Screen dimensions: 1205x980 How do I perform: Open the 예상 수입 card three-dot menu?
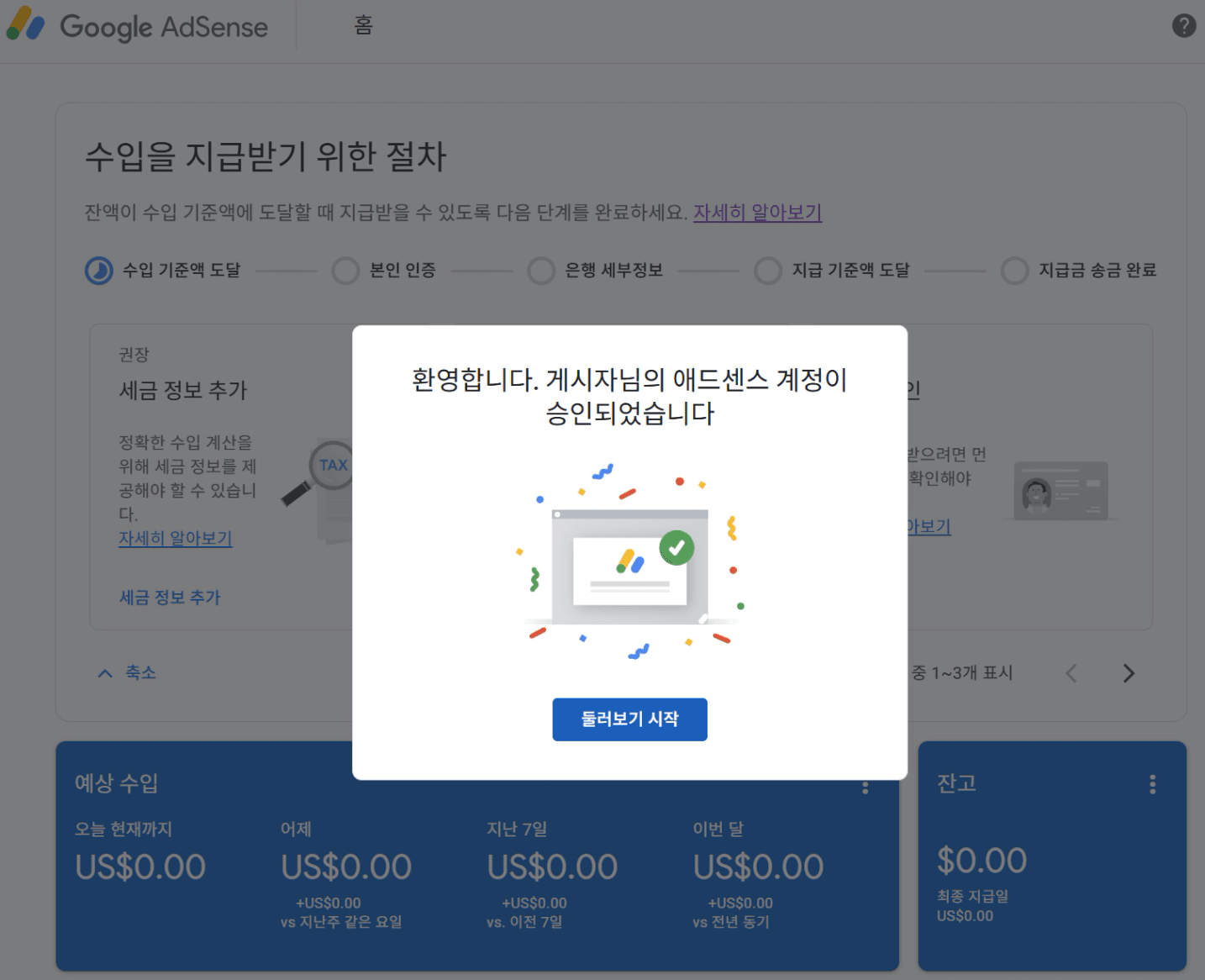click(x=865, y=788)
